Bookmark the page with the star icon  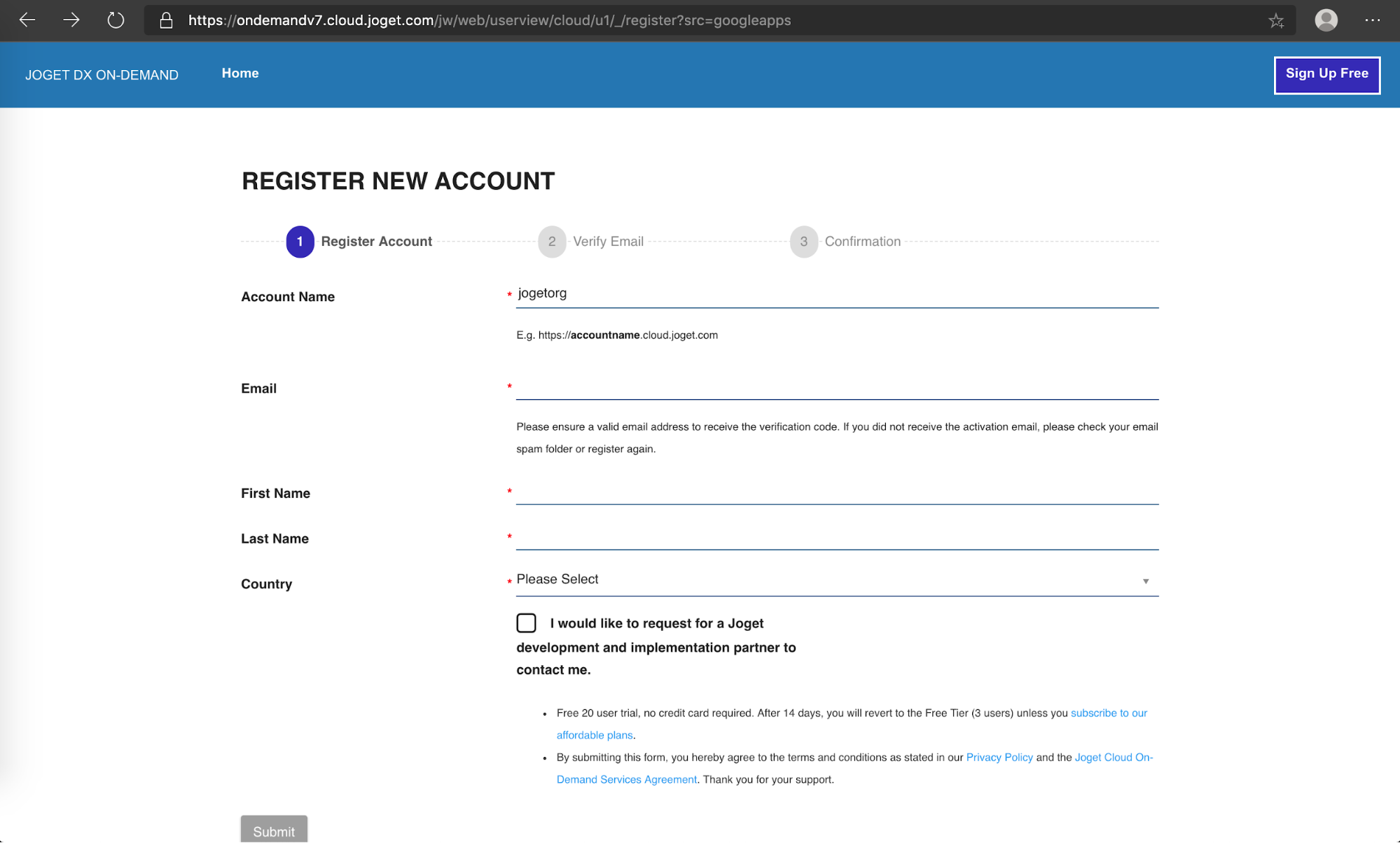1276,21
